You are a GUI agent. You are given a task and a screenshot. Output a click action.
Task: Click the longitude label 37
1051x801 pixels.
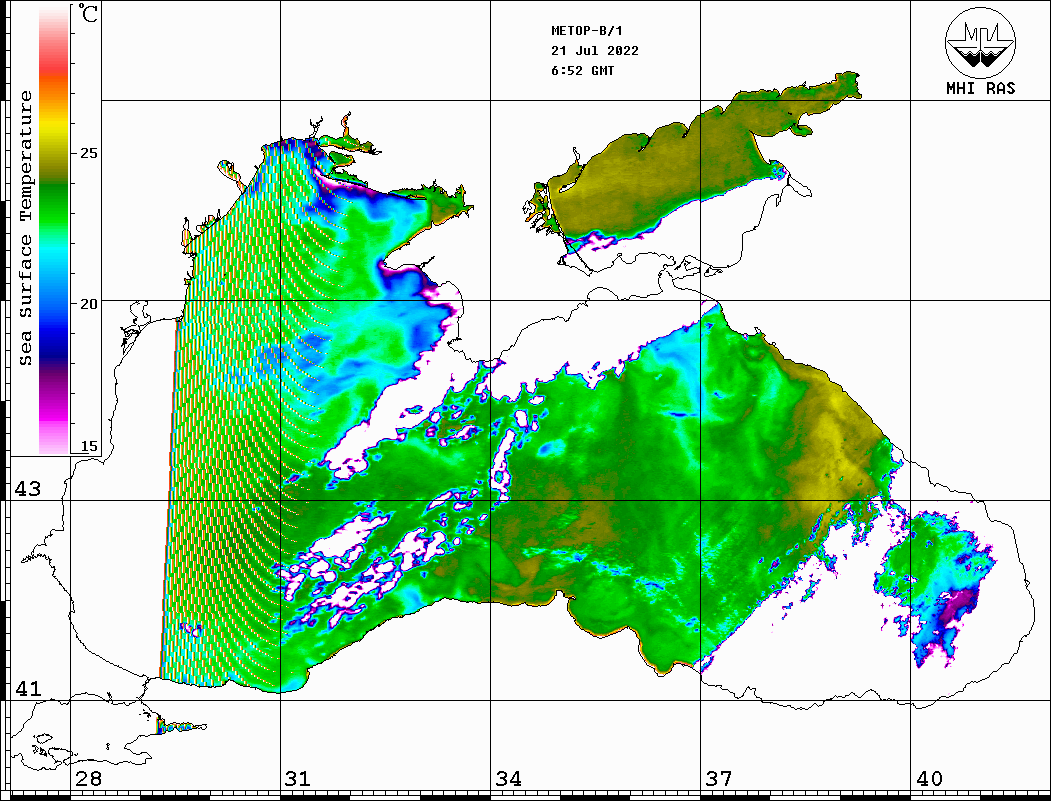click(x=718, y=779)
